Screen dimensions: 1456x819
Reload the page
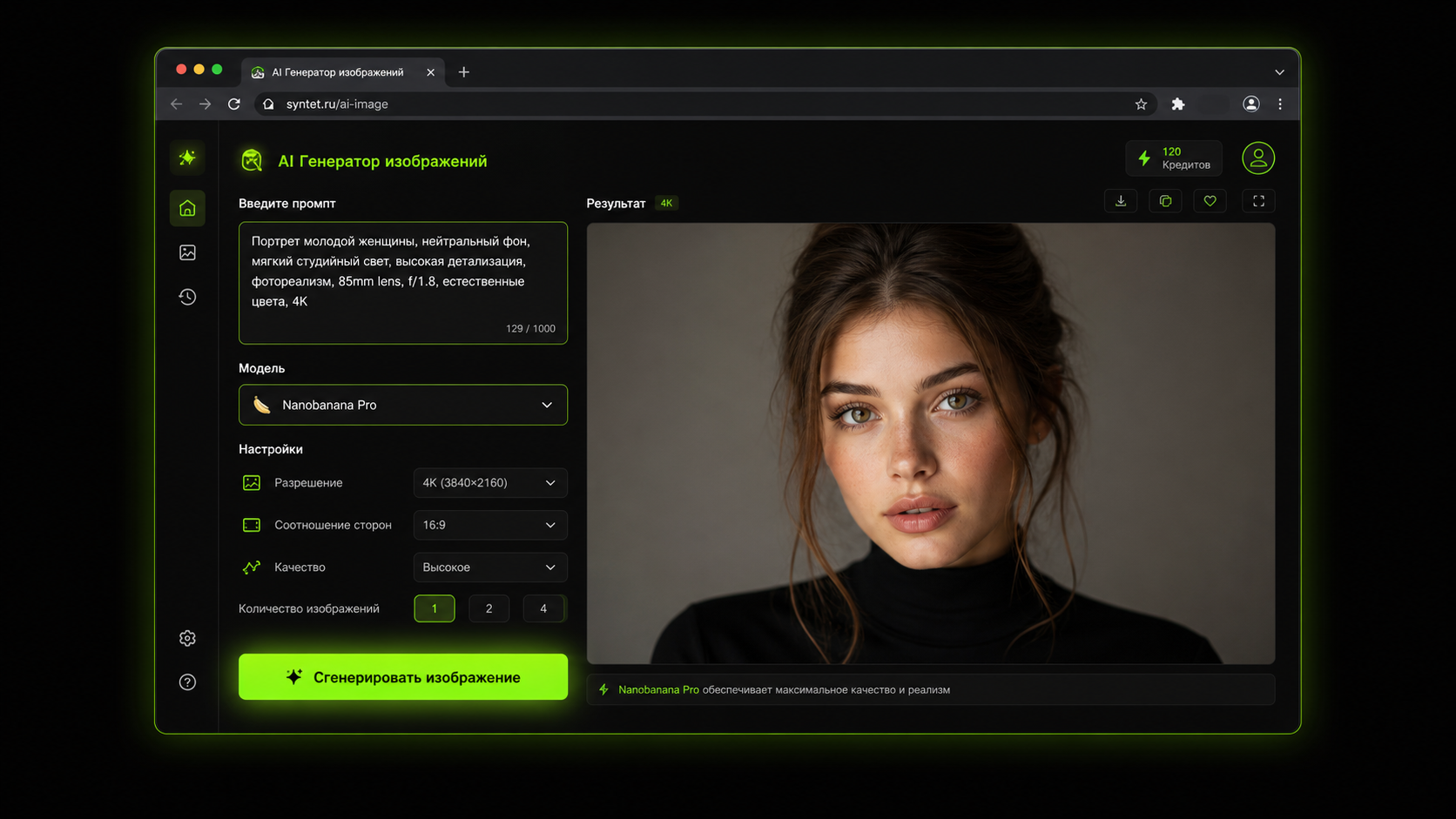pos(234,104)
